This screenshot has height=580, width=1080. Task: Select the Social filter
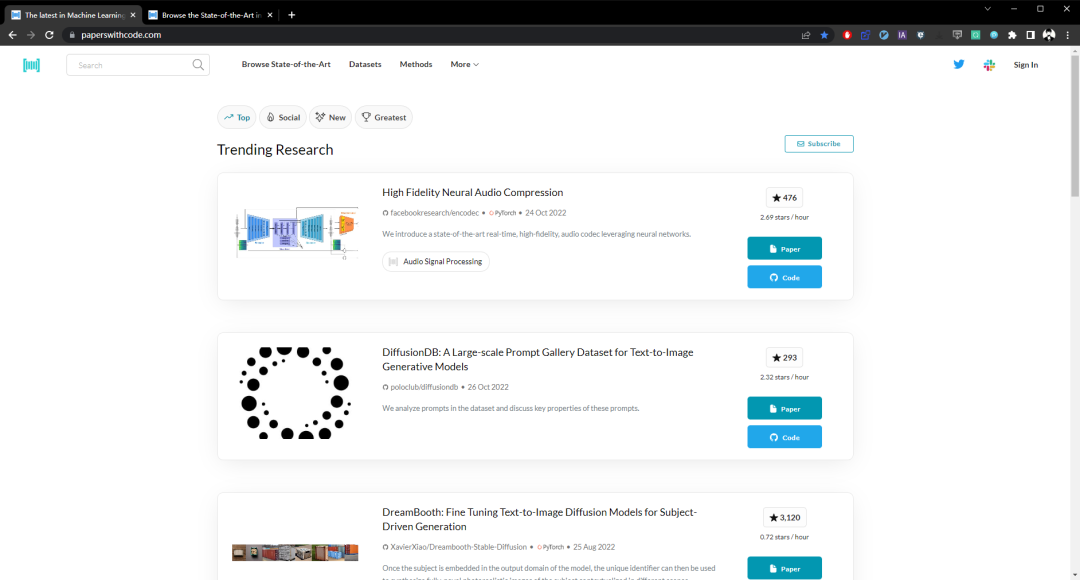coord(283,117)
